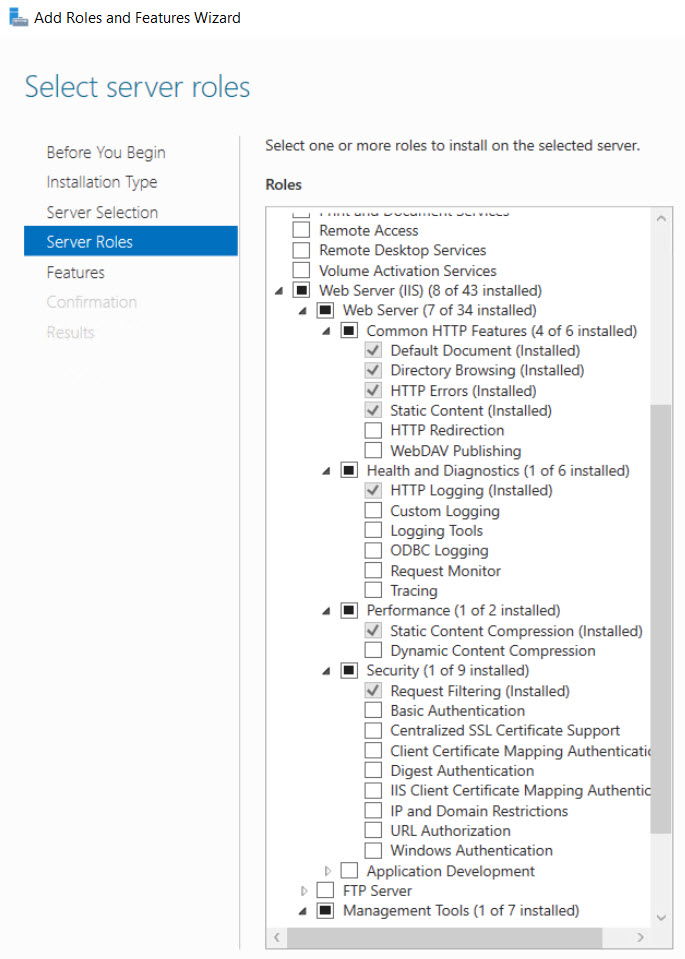The image size is (685, 959).
Task: Check the Digest Authentication checkbox
Action: 373,771
